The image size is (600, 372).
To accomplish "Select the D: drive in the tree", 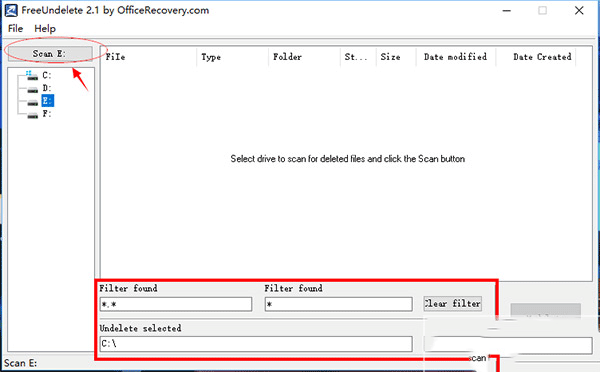I will pyautogui.click(x=47, y=88).
